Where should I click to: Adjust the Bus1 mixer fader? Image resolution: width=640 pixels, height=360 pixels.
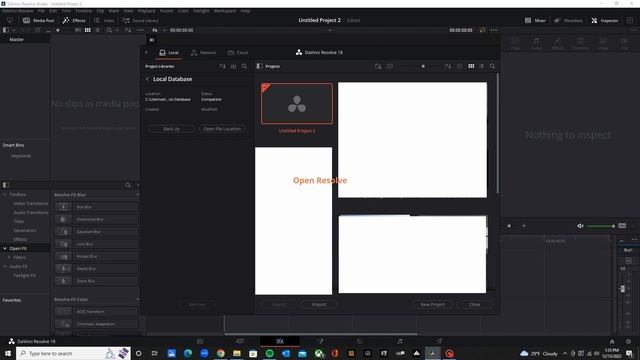[622, 289]
